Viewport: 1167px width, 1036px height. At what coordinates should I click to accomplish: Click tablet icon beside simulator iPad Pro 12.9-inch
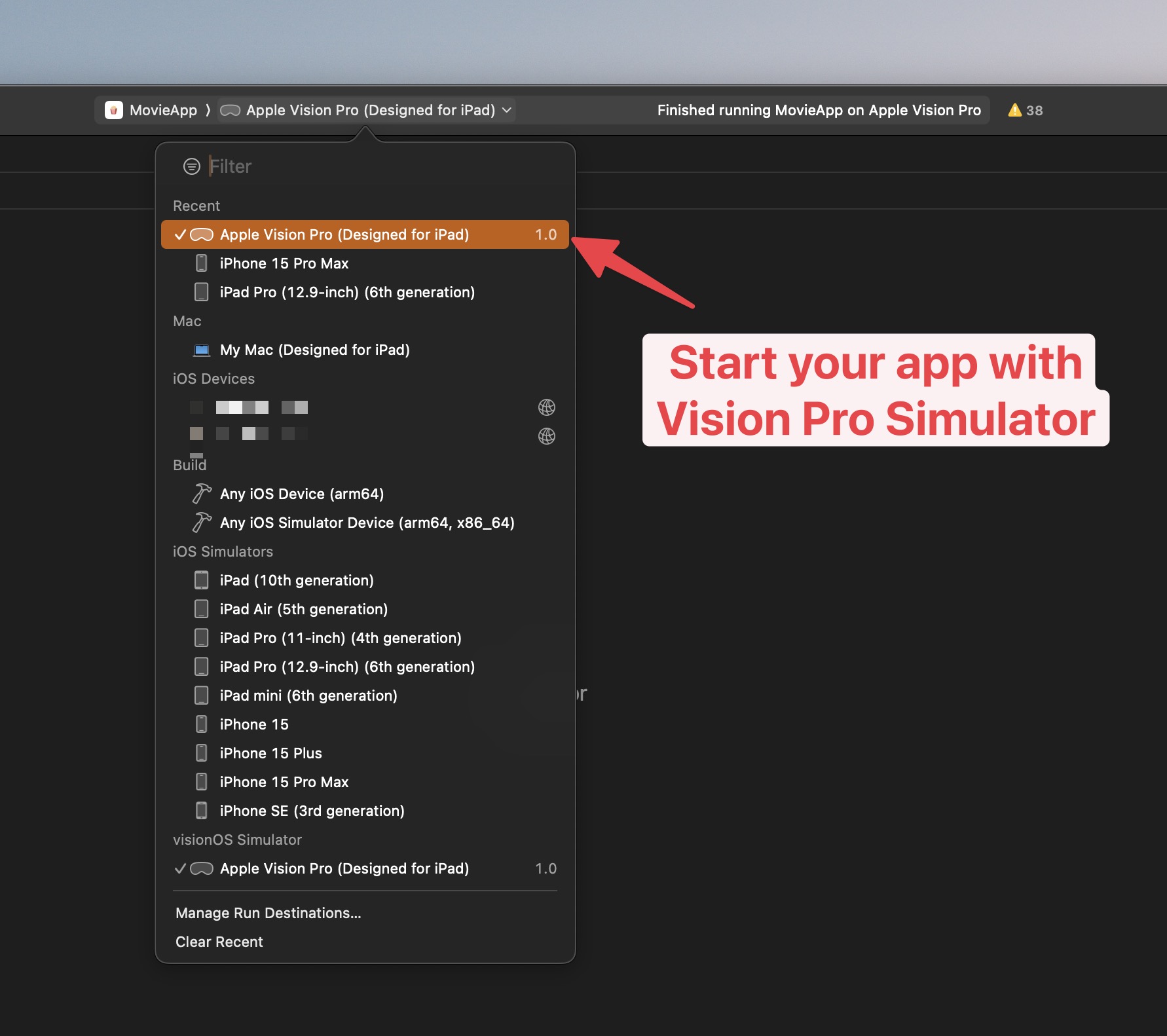click(202, 667)
